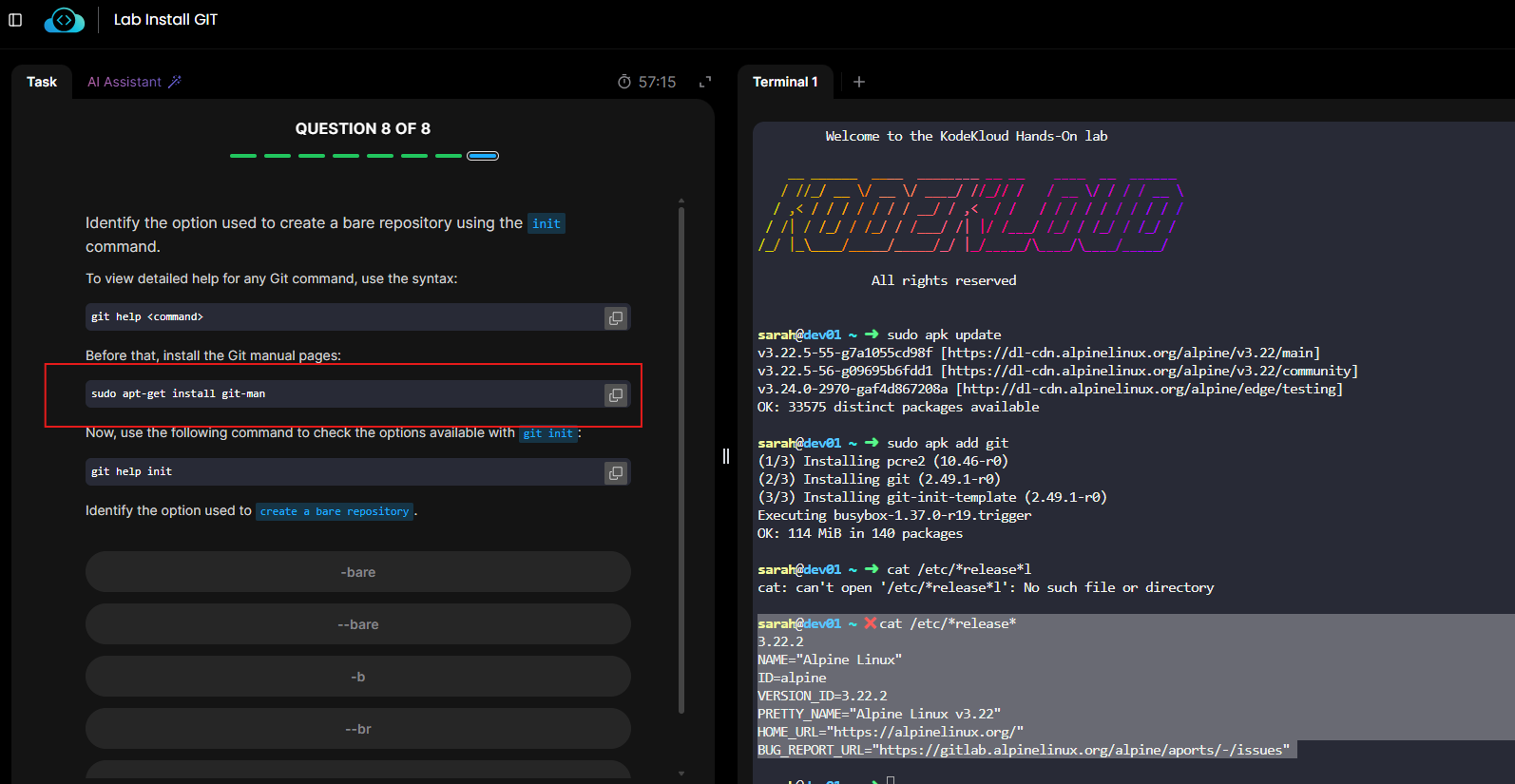Click the inline 'git init' code chip
This screenshot has width=1515, height=784.
[548, 433]
